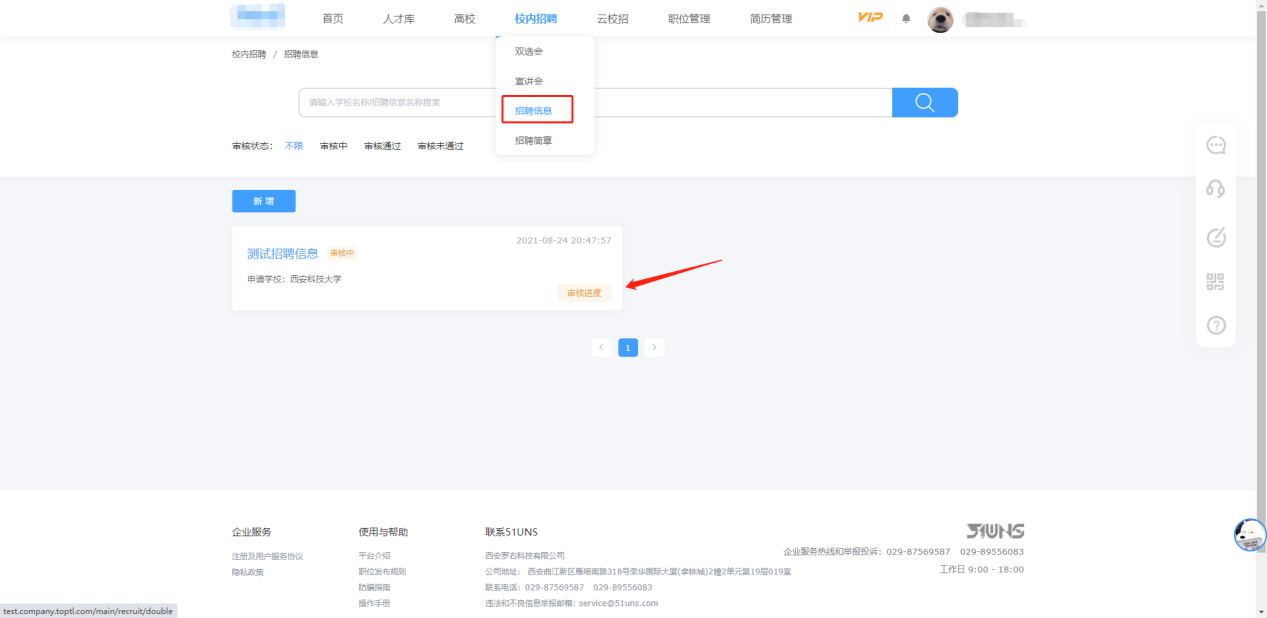Click the question mark help icon
1267x618 pixels.
1215,325
